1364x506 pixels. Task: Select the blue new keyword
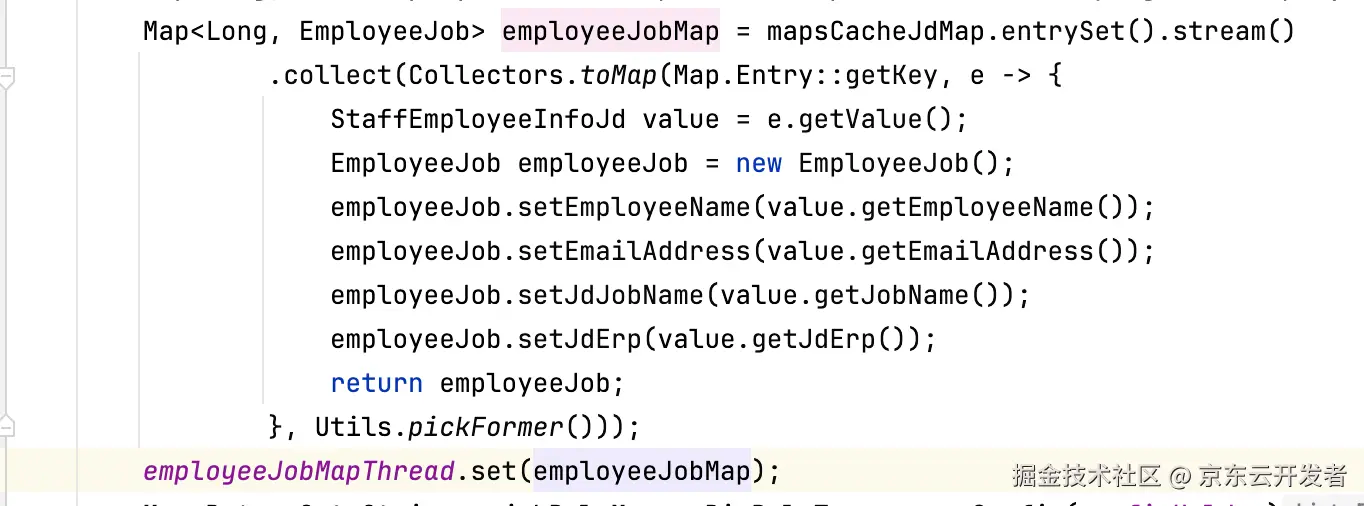pos(759,164)
